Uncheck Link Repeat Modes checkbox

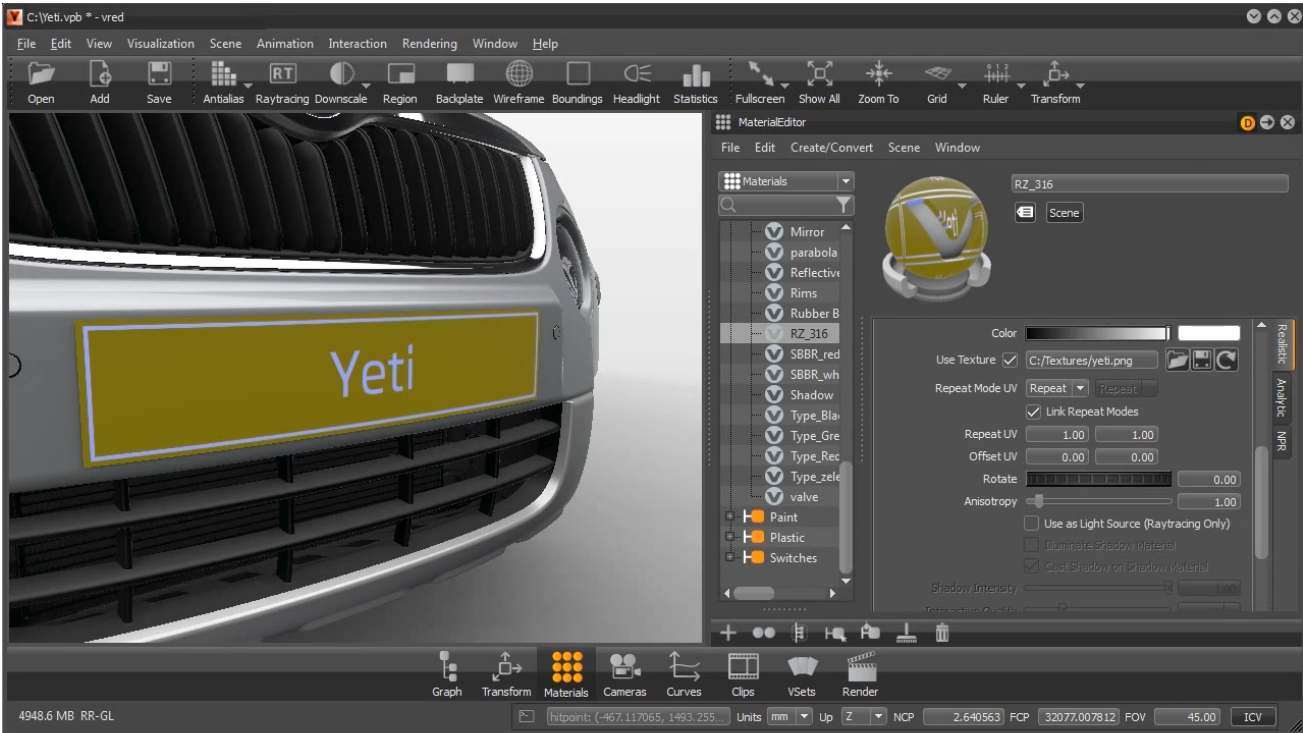pyautogui.click(x=1033, y=412)
